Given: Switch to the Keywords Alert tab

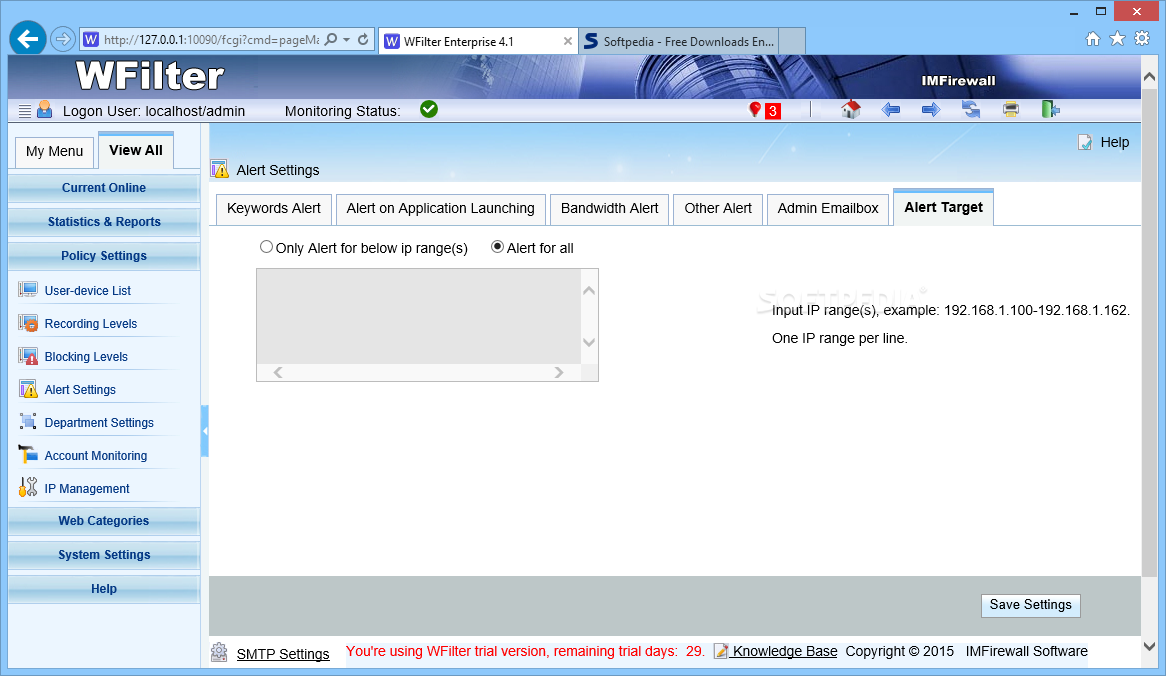Looking at the screenshot, I should click(274, 209).
